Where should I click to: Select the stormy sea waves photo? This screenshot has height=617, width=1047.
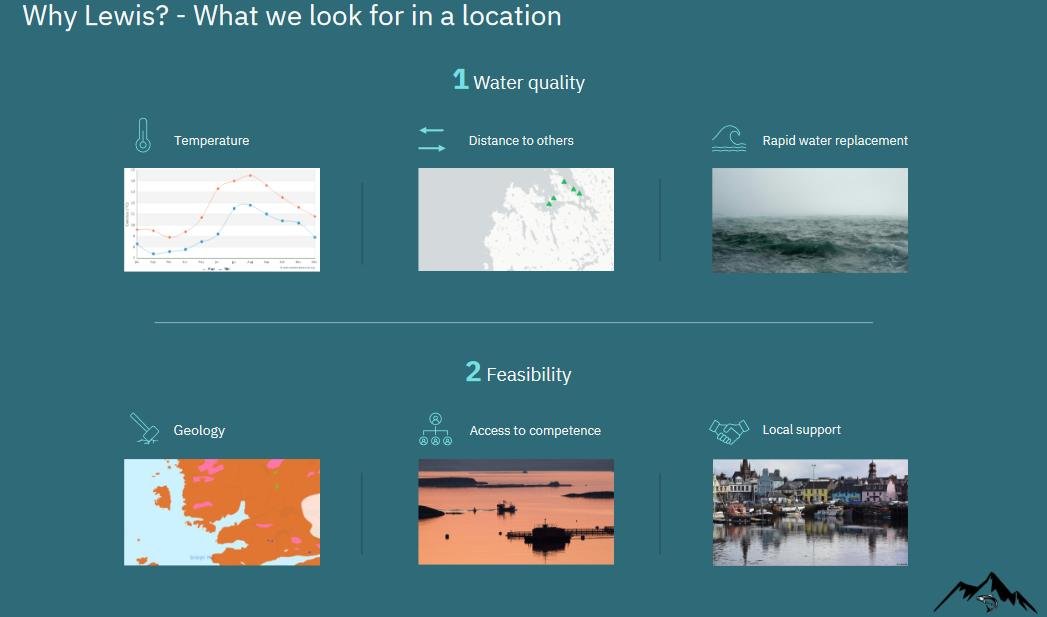(x=809, y=220)
